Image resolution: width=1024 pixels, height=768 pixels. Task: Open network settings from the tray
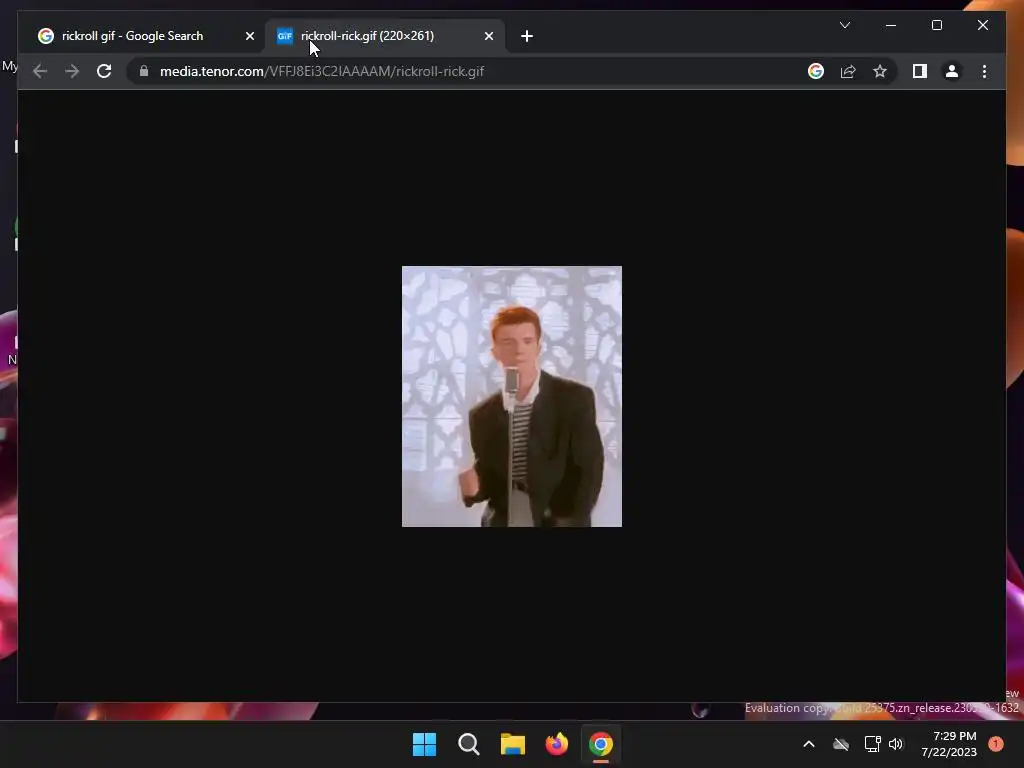(872, 744)
